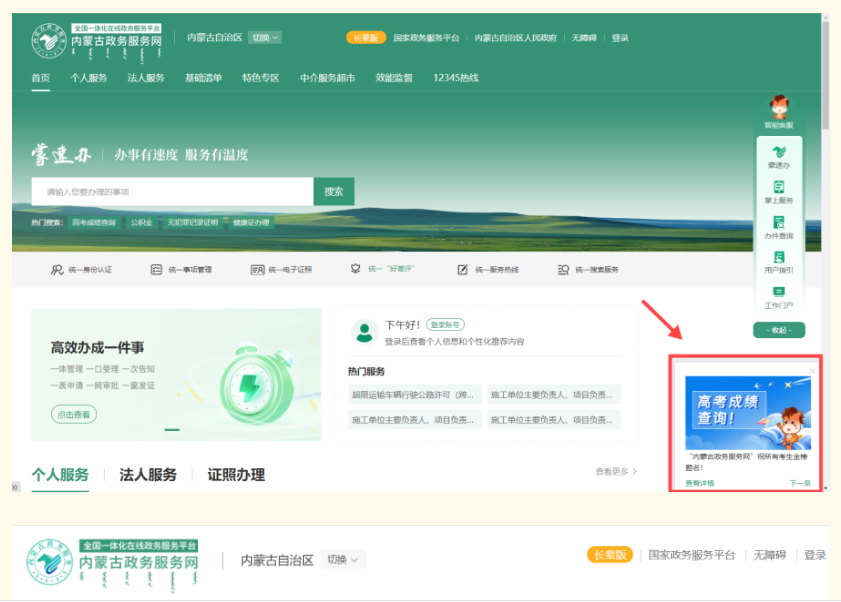Click the 智能客服 mascot icon

pos(778,108)
